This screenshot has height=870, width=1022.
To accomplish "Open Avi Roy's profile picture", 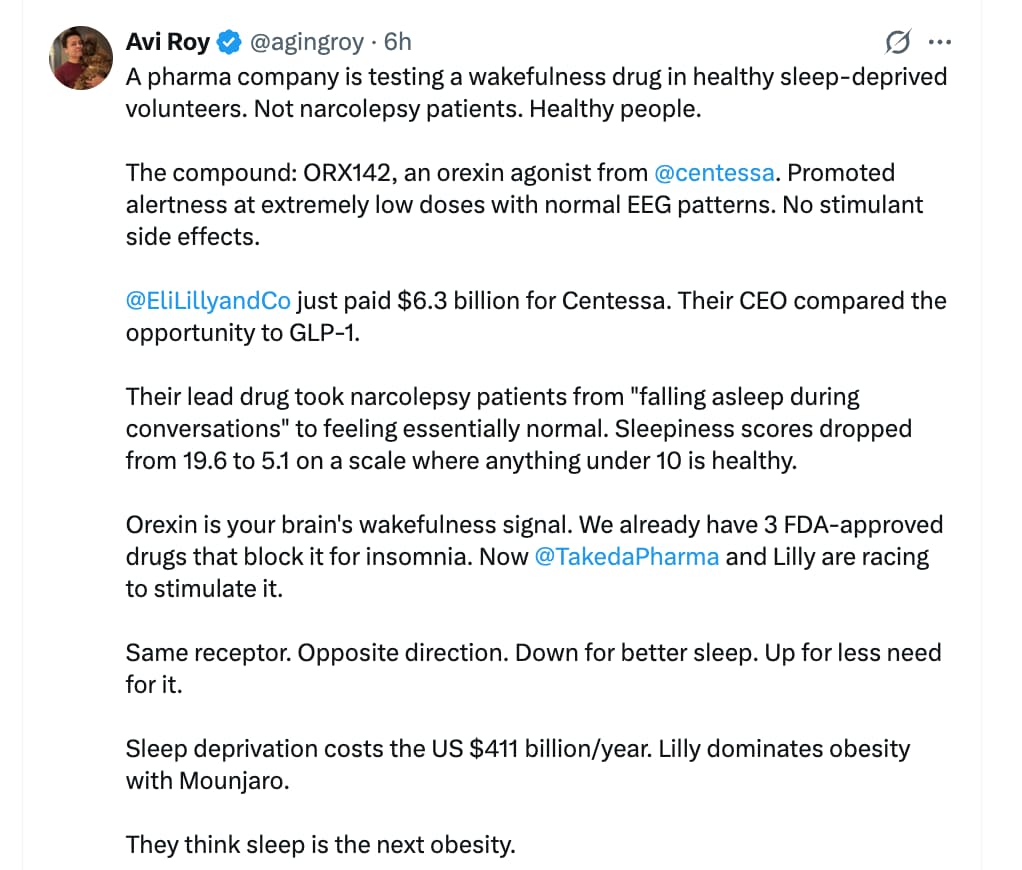I will [80, 57].
